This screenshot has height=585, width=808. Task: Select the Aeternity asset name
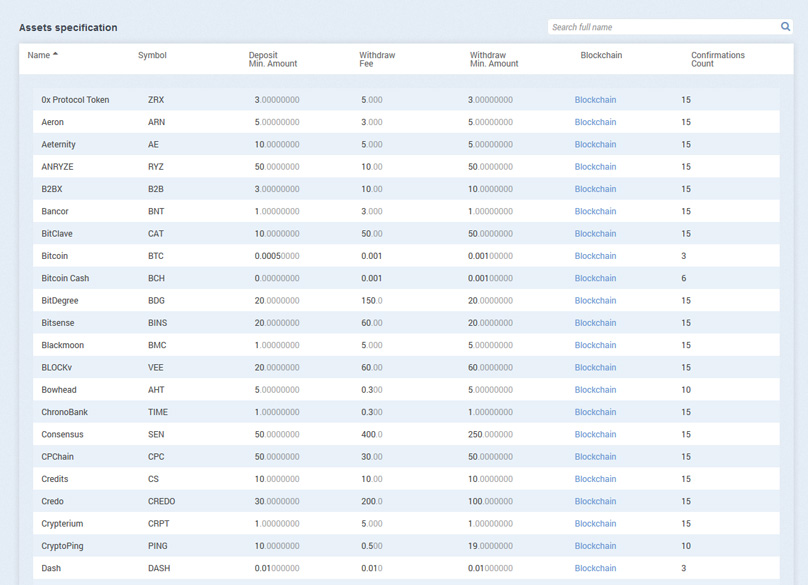(x=58, y=144)
